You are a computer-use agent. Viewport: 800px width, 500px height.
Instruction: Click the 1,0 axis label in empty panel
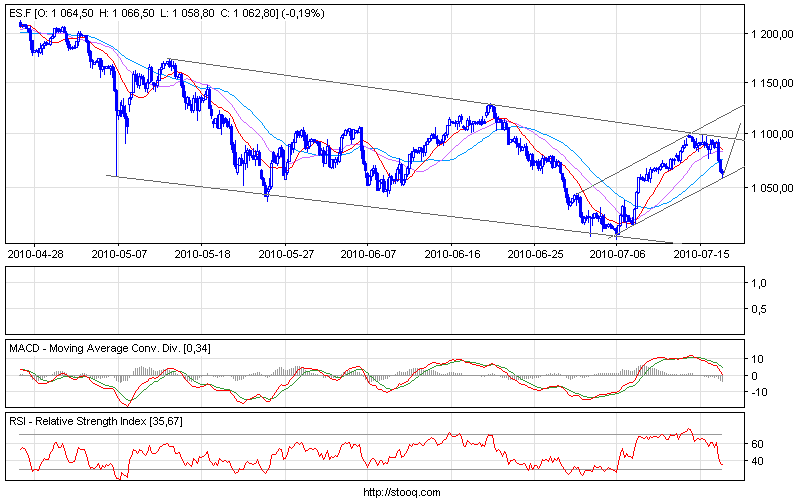(759, 283)
